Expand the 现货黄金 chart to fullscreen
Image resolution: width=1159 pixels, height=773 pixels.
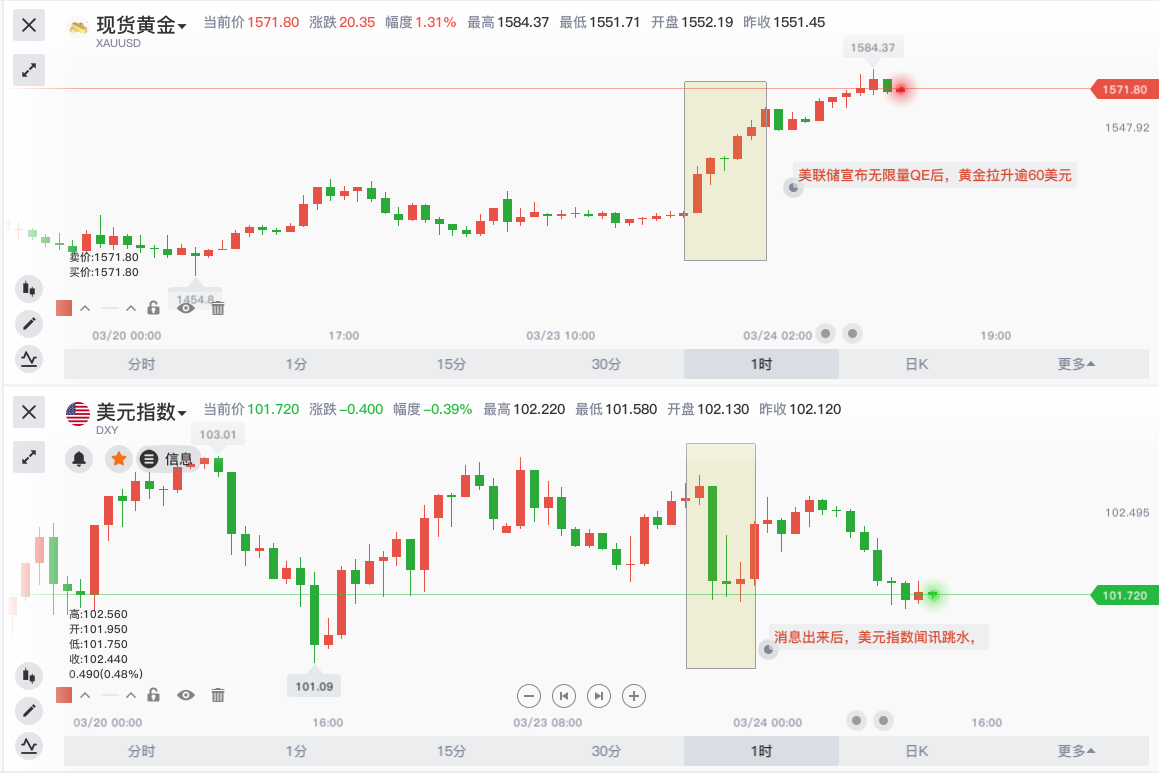(29, 70)
